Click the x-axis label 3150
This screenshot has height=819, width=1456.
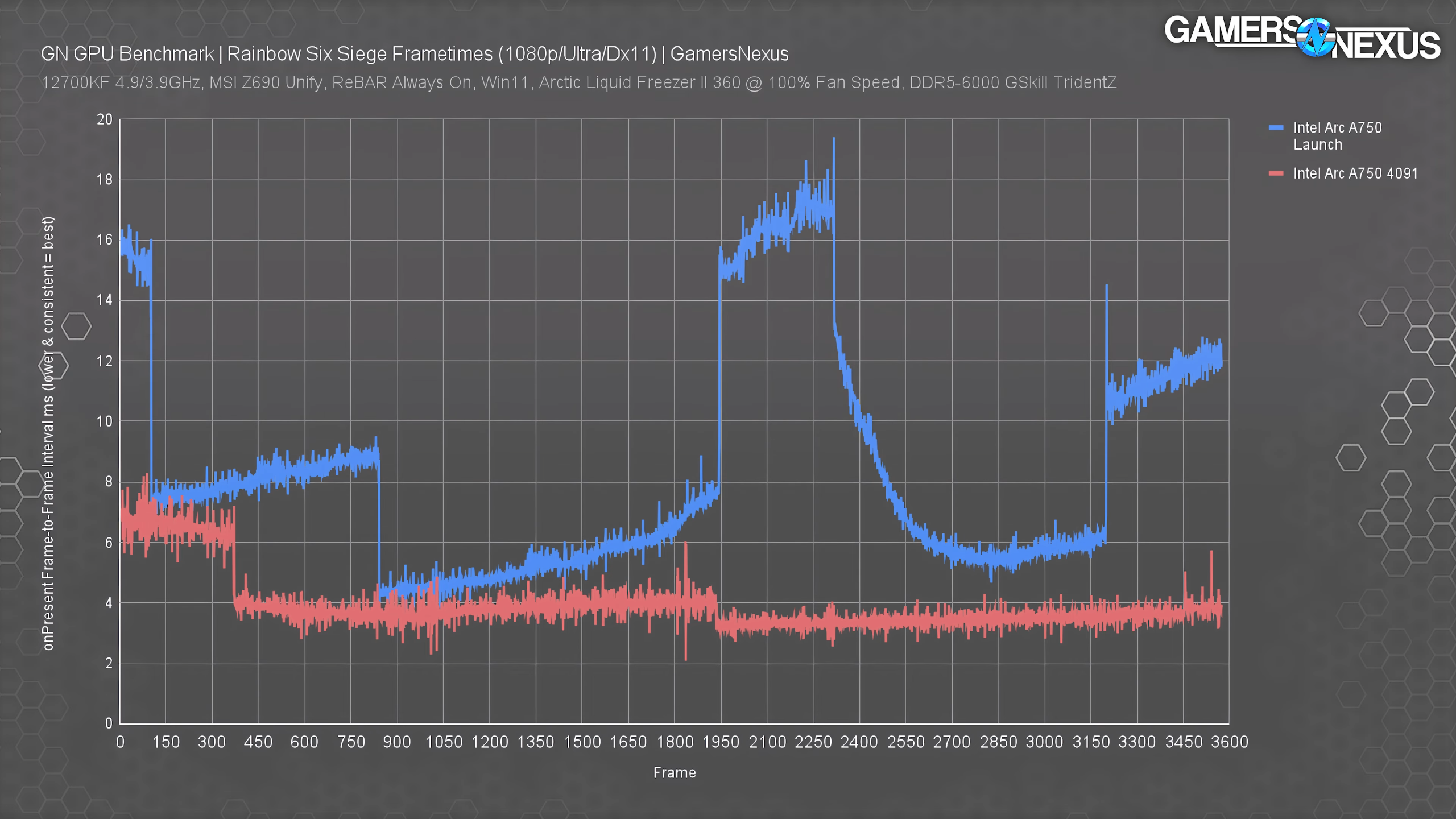click(1091, 742)
